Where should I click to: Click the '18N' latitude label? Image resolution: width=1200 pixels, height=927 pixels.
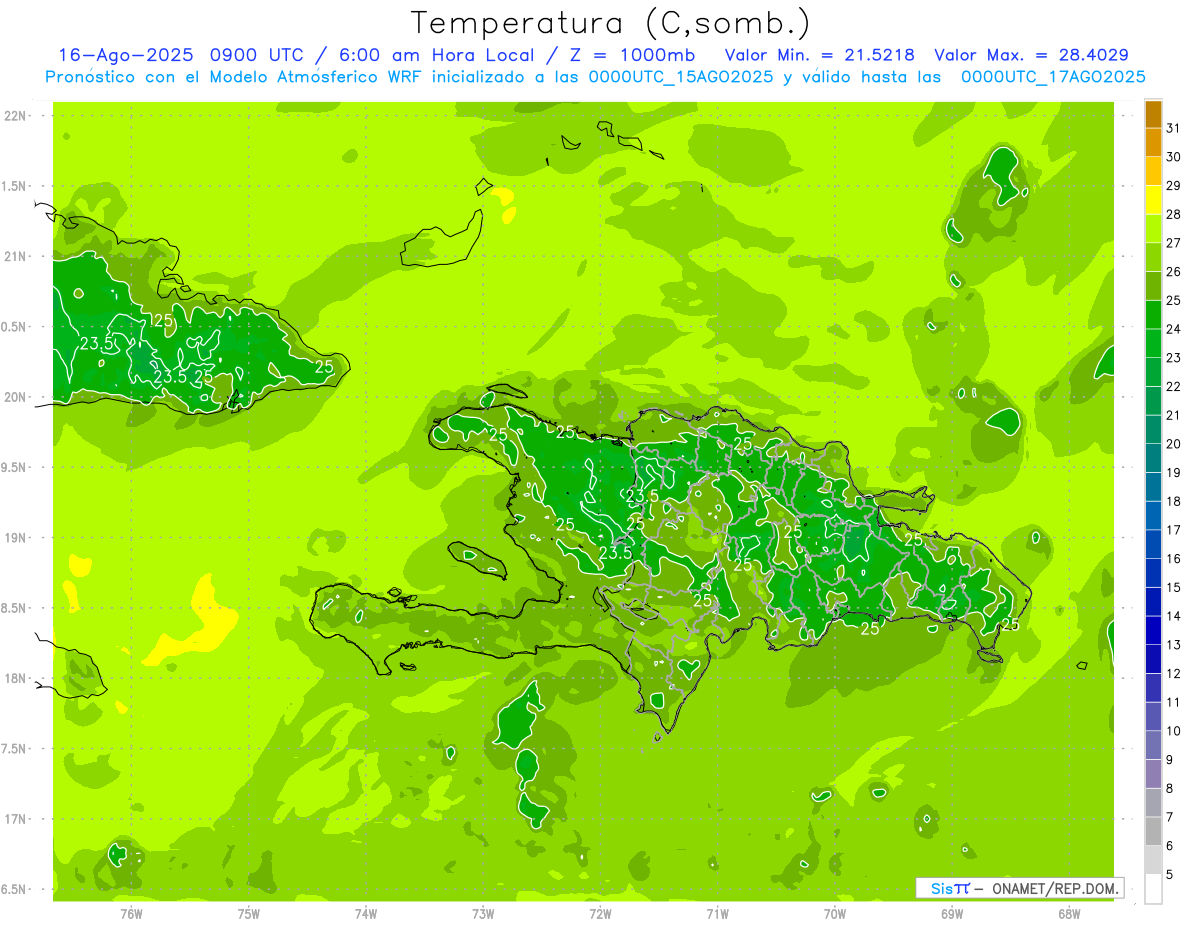pyautogui.click(x=16, y=679)
